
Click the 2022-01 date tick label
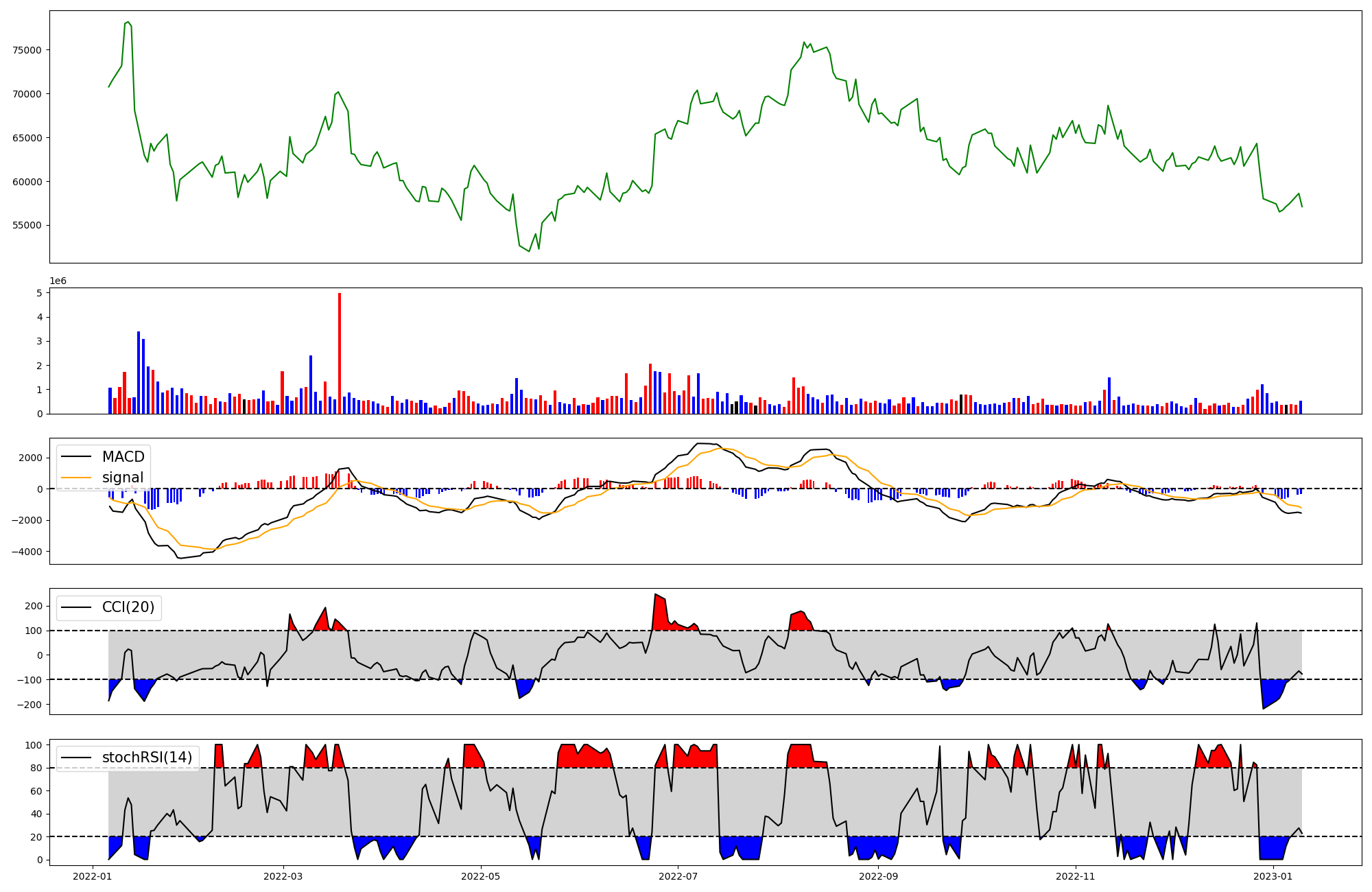click(92, 876)
